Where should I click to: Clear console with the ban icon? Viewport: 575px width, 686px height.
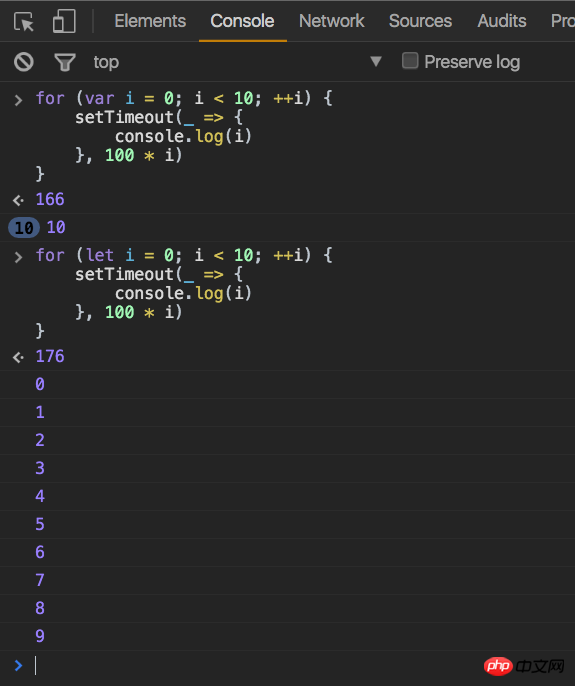click(24, 62)
